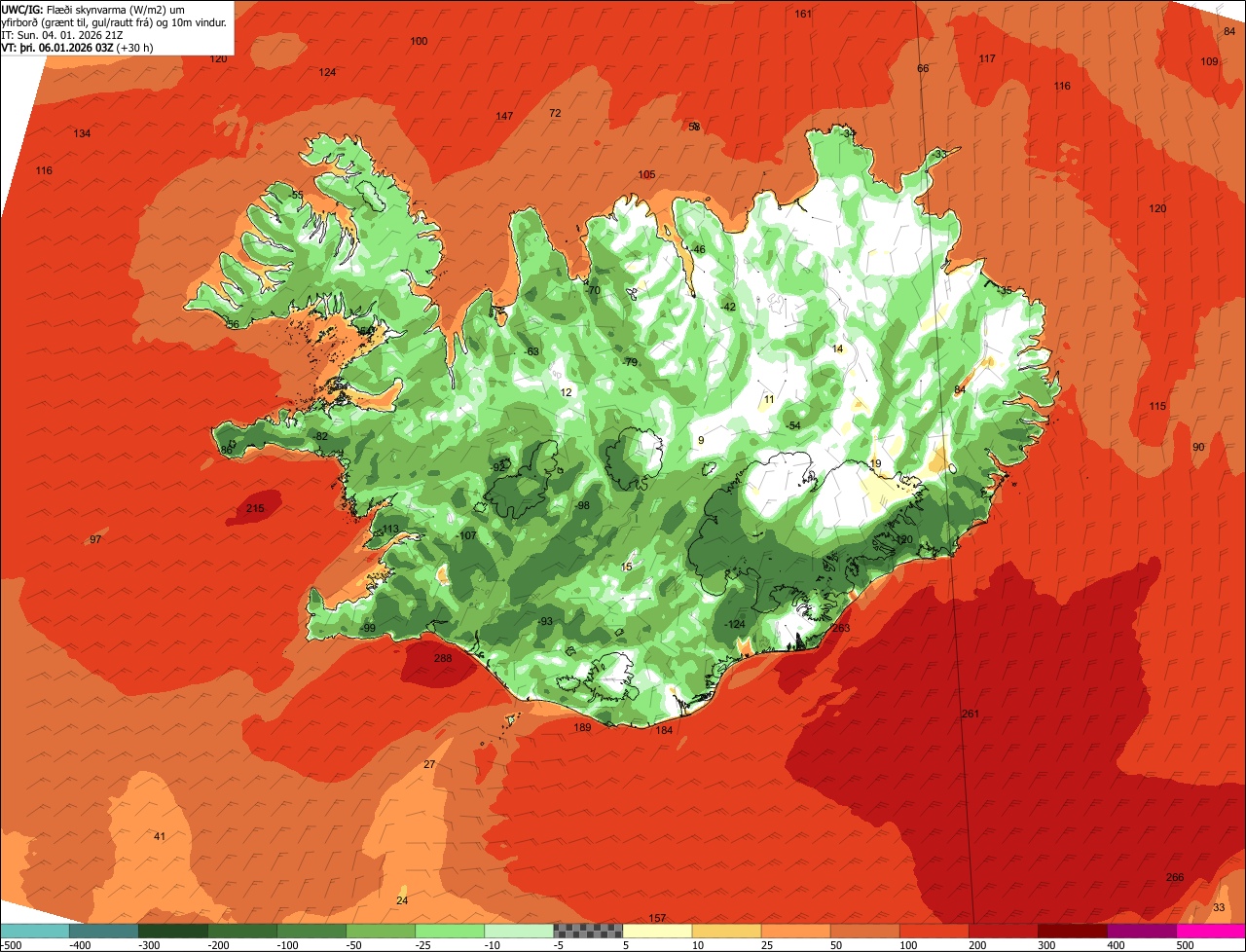Click the flux value '-99' on the Reykjanes peninsula
The image size is (1246, 952).
pyautogui.click(x=368, y=629)
